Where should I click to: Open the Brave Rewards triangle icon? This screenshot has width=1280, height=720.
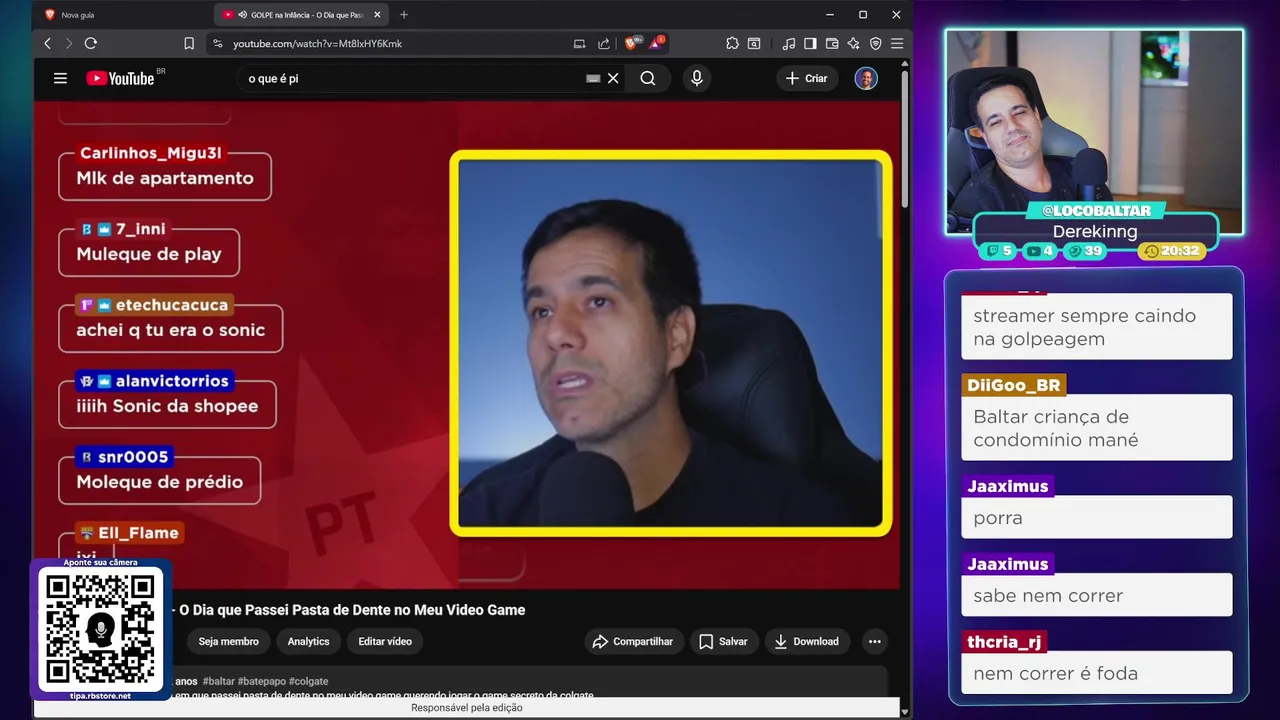point(656,43)
